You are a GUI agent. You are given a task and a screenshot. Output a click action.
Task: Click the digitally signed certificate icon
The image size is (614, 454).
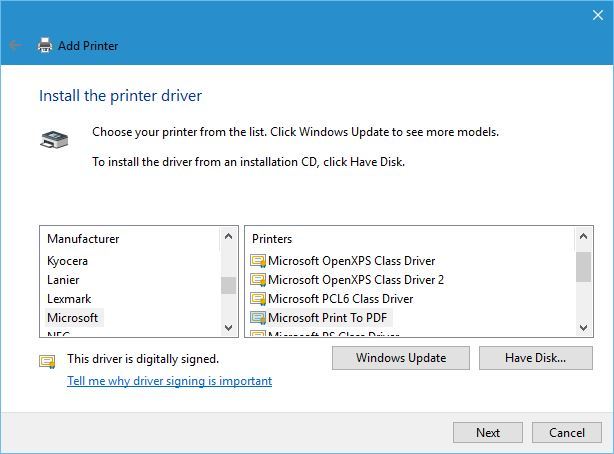pyautogui.click(x=47, y=361)
